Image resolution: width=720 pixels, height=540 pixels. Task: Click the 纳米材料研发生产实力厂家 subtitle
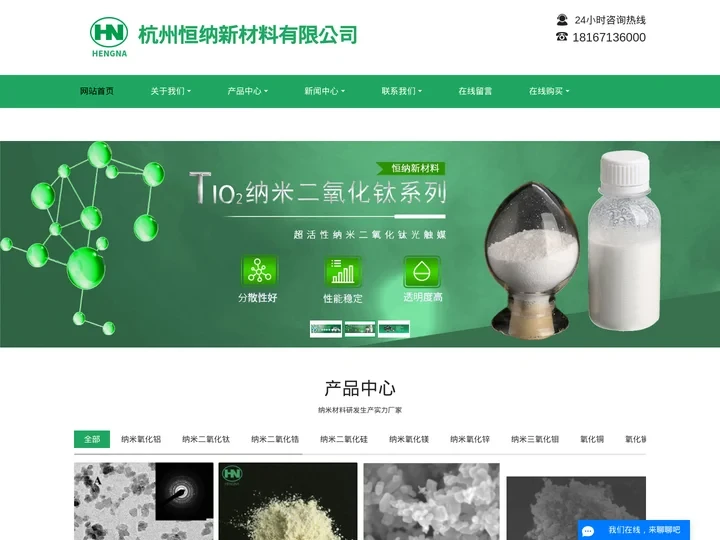pos(360,410)
